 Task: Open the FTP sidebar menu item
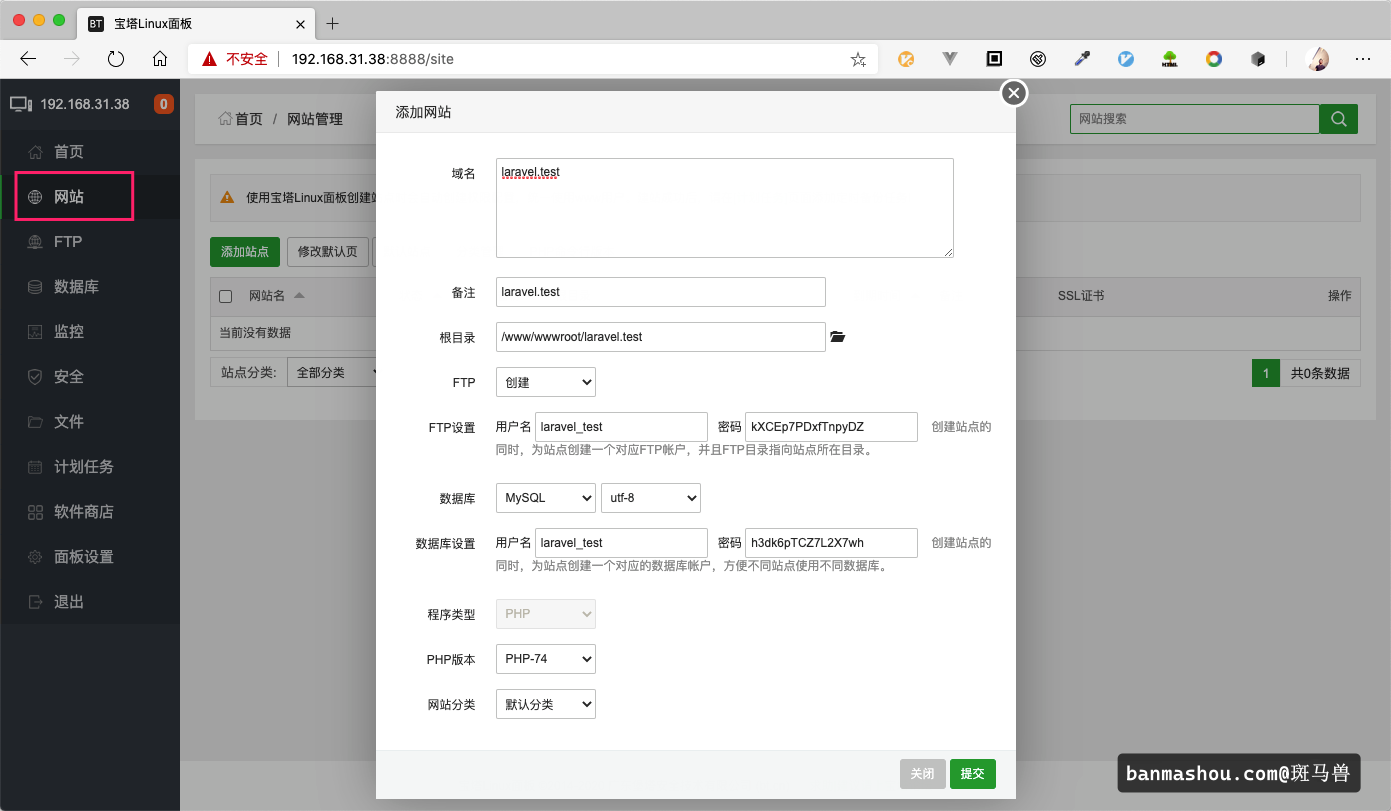click(x=90, y=242)
